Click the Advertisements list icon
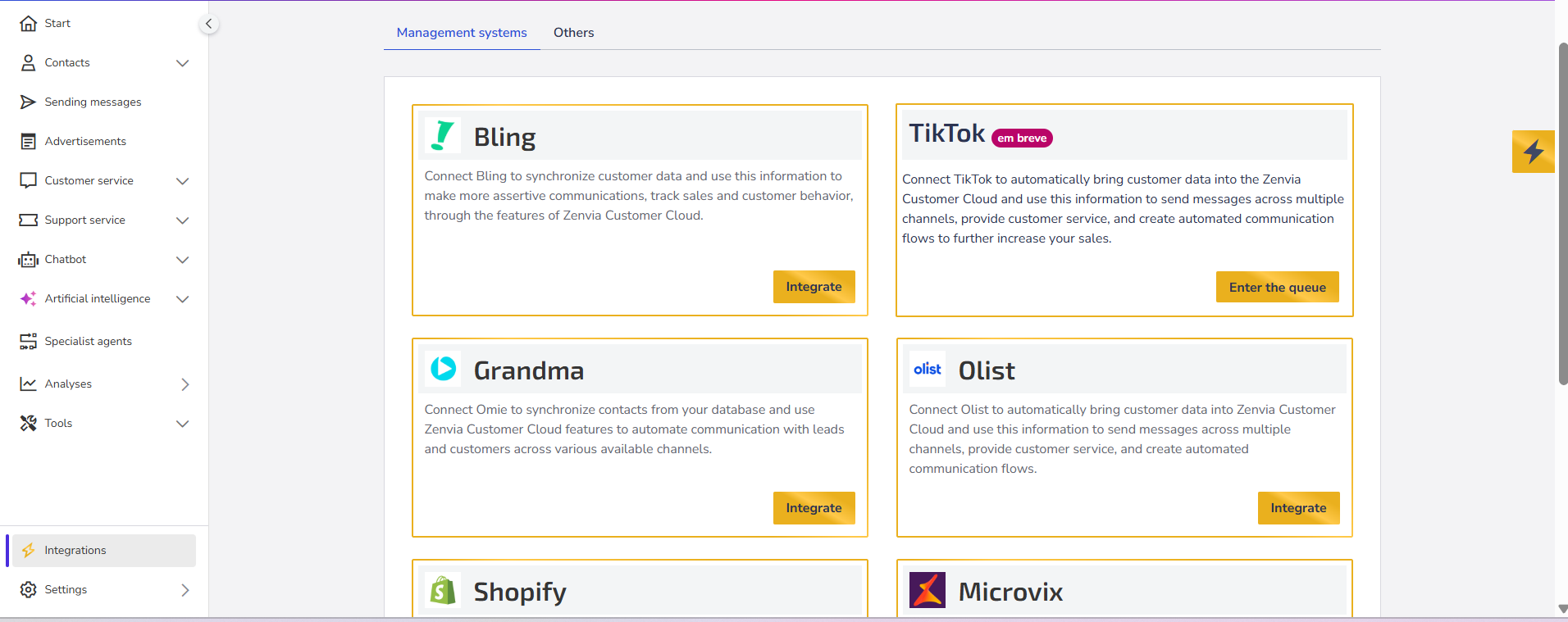The width and height of the screenshot is (1568, 622). click(x=29, y=141)
